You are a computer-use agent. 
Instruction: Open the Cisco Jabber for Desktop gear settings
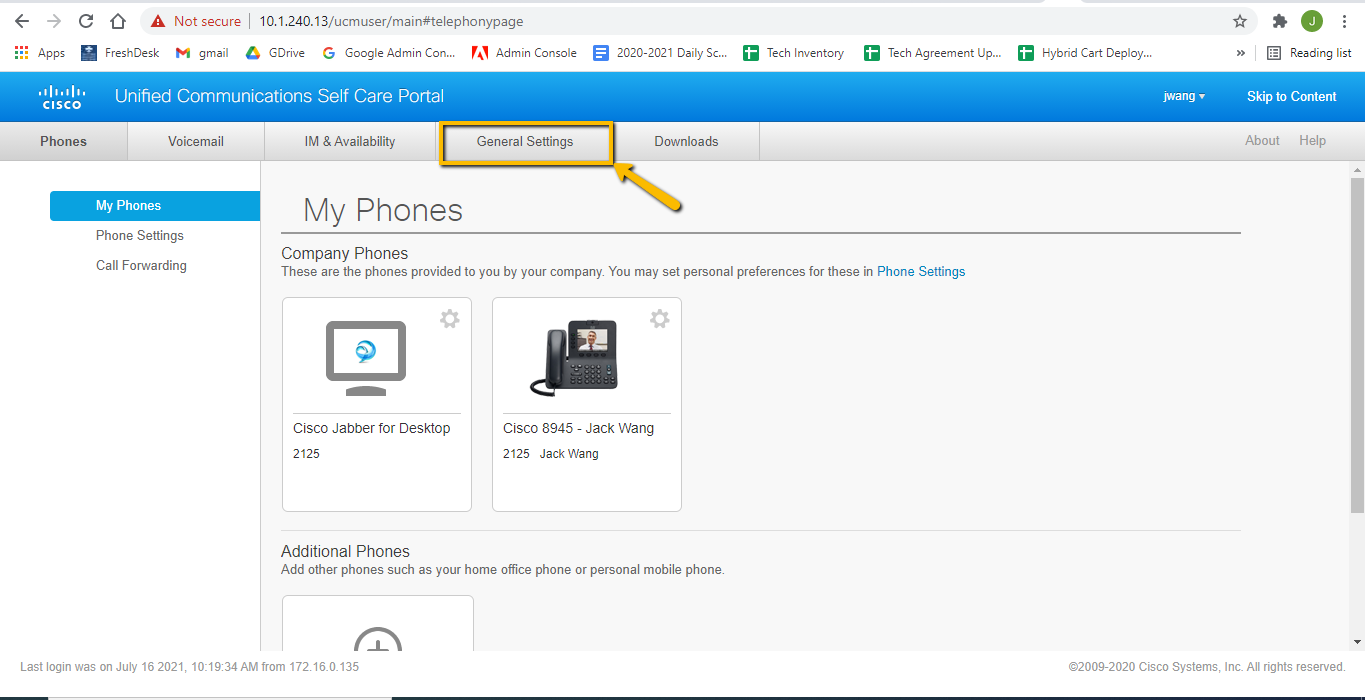click(450, 319)
